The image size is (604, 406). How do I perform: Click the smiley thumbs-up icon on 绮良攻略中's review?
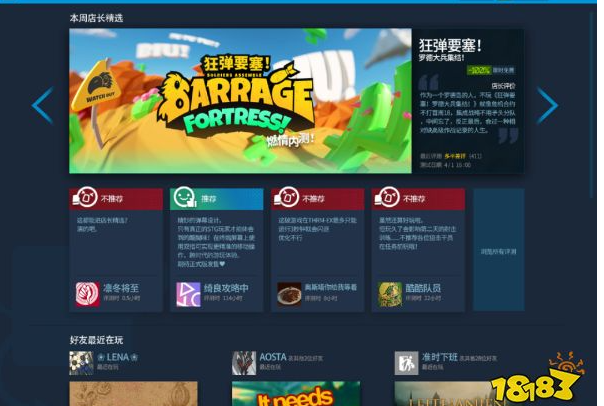pyautogui.click(x=185, y=197)
